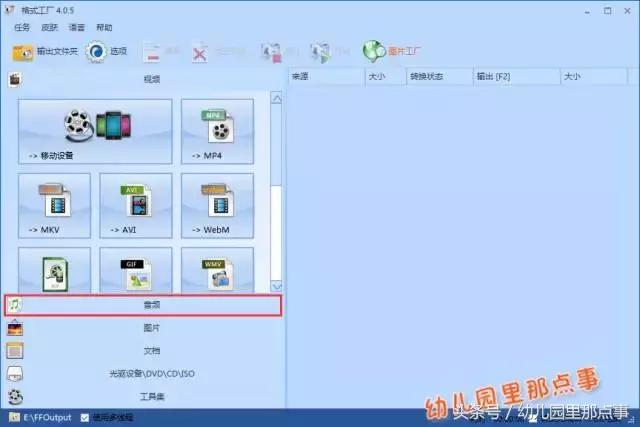Choose the -> WebM conversion tile

(x=217, y=206)
